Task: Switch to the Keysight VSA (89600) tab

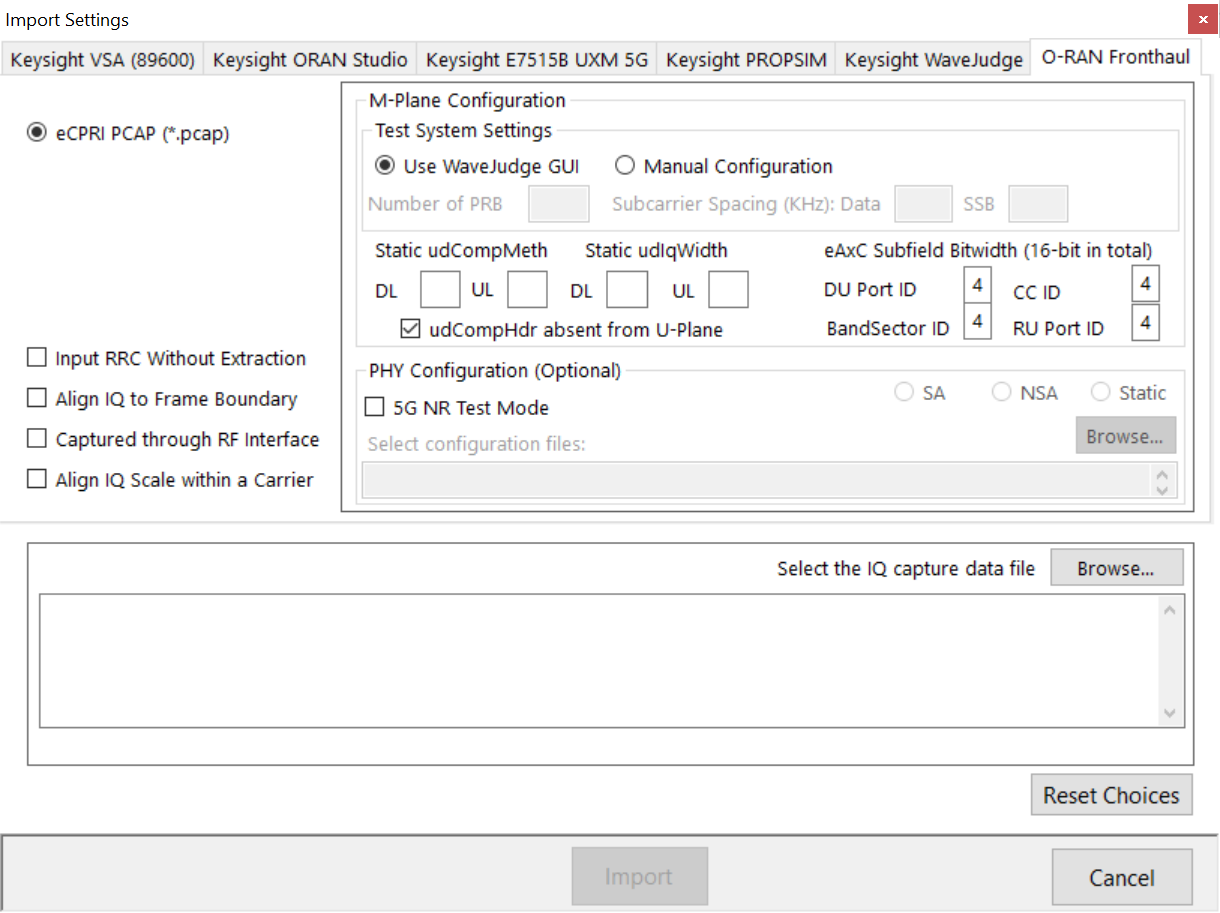Action: pyautogui.click(x=102, y=60)
